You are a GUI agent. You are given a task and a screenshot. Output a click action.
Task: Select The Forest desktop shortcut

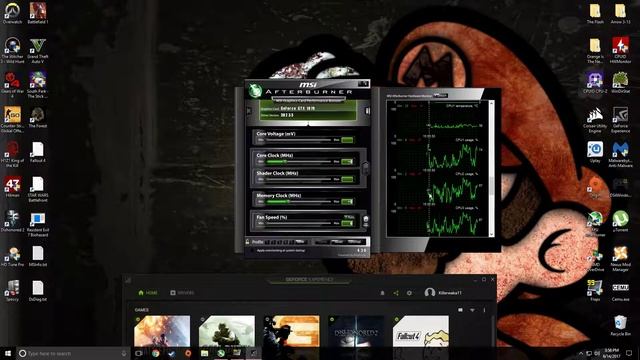click(38, 118)
